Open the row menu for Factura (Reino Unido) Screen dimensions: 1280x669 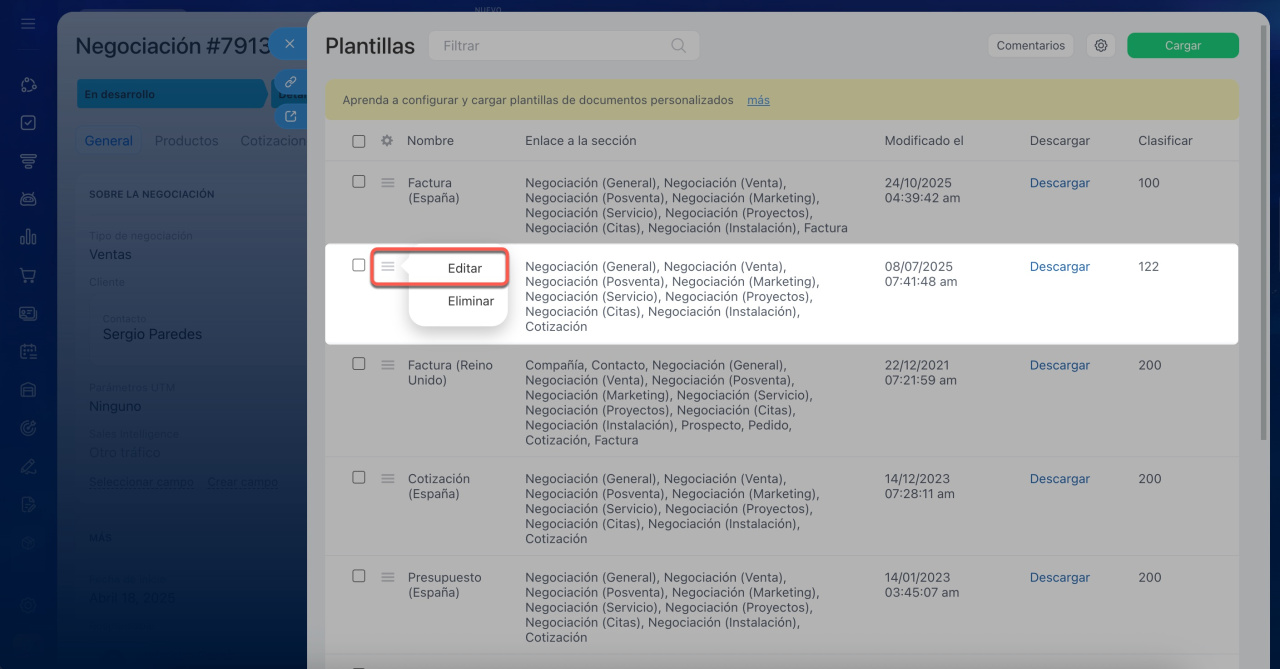coord(387,365)
